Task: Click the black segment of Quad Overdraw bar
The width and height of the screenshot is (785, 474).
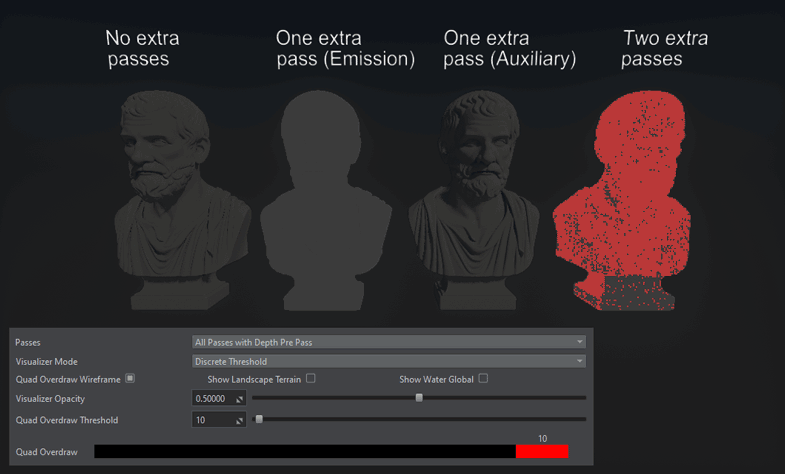Action: point(305,451)
